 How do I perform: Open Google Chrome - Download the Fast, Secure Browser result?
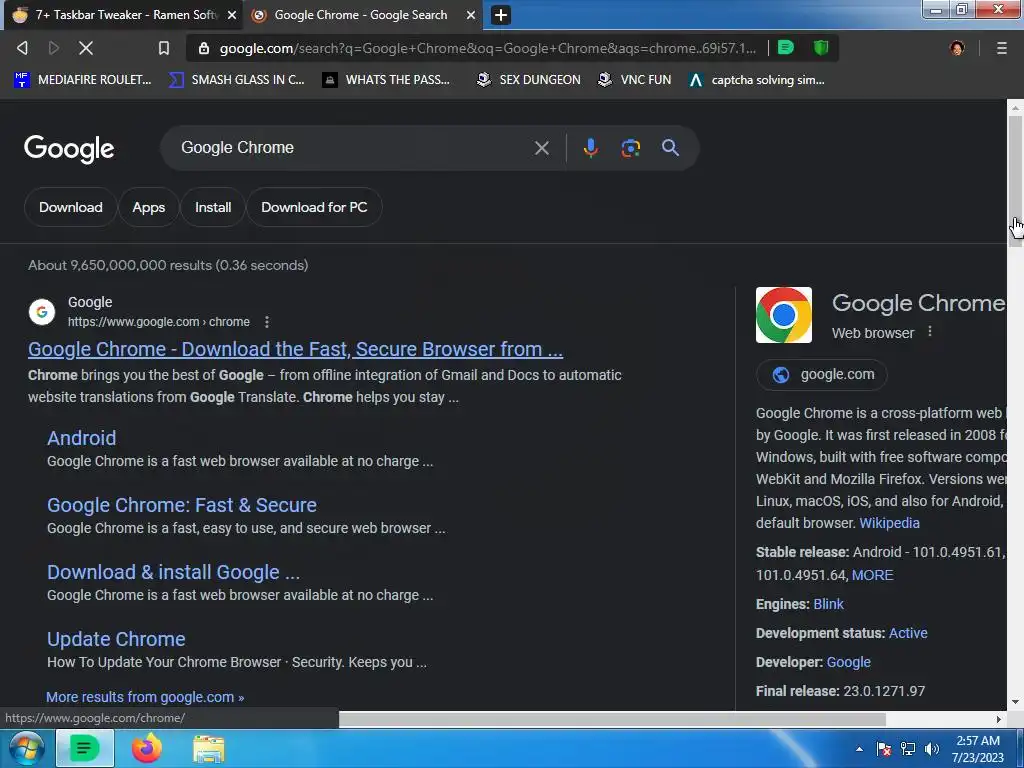click(295, 349)
